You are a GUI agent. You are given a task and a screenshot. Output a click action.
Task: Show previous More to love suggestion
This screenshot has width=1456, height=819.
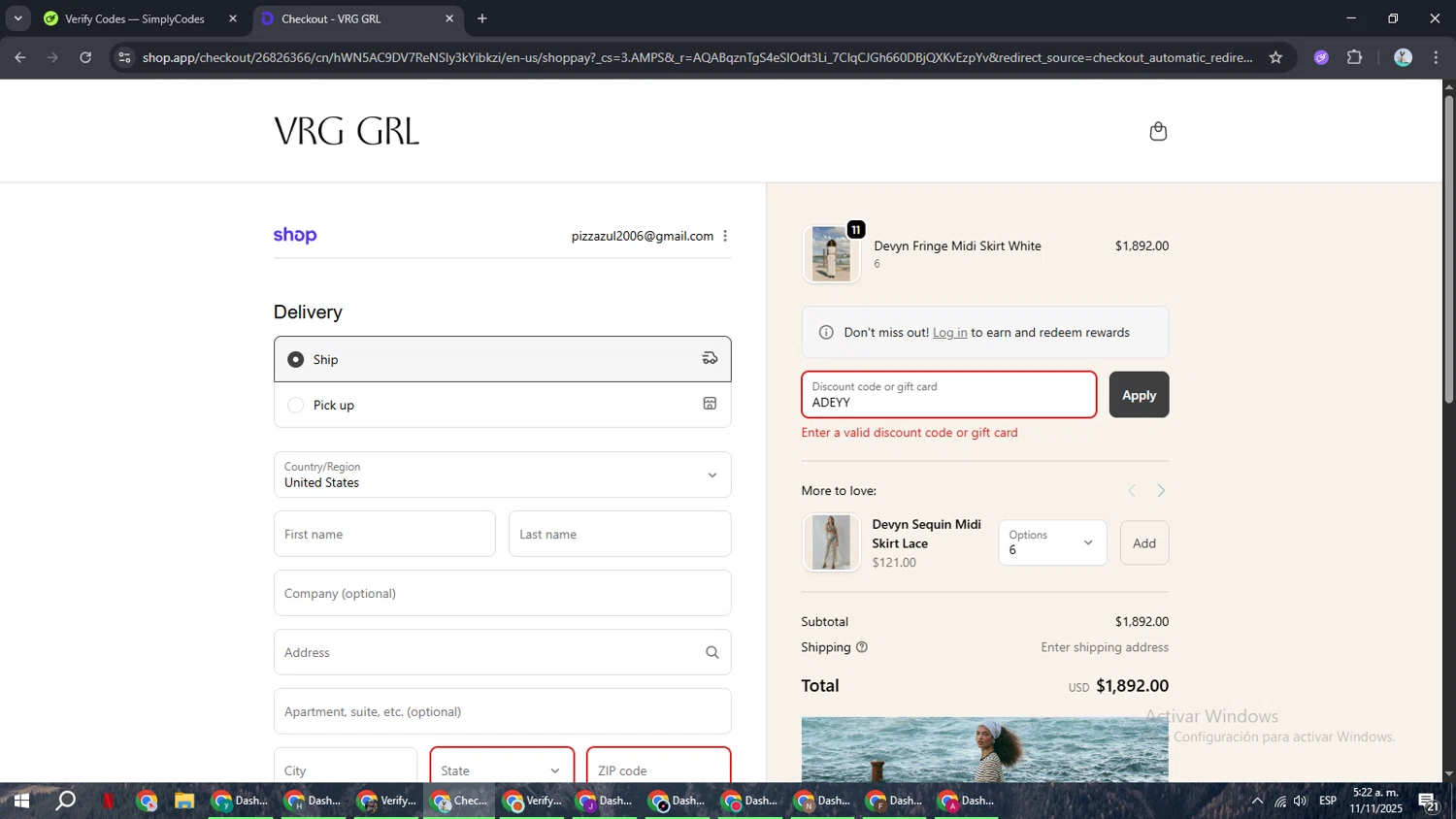[x=1132, y=491]
